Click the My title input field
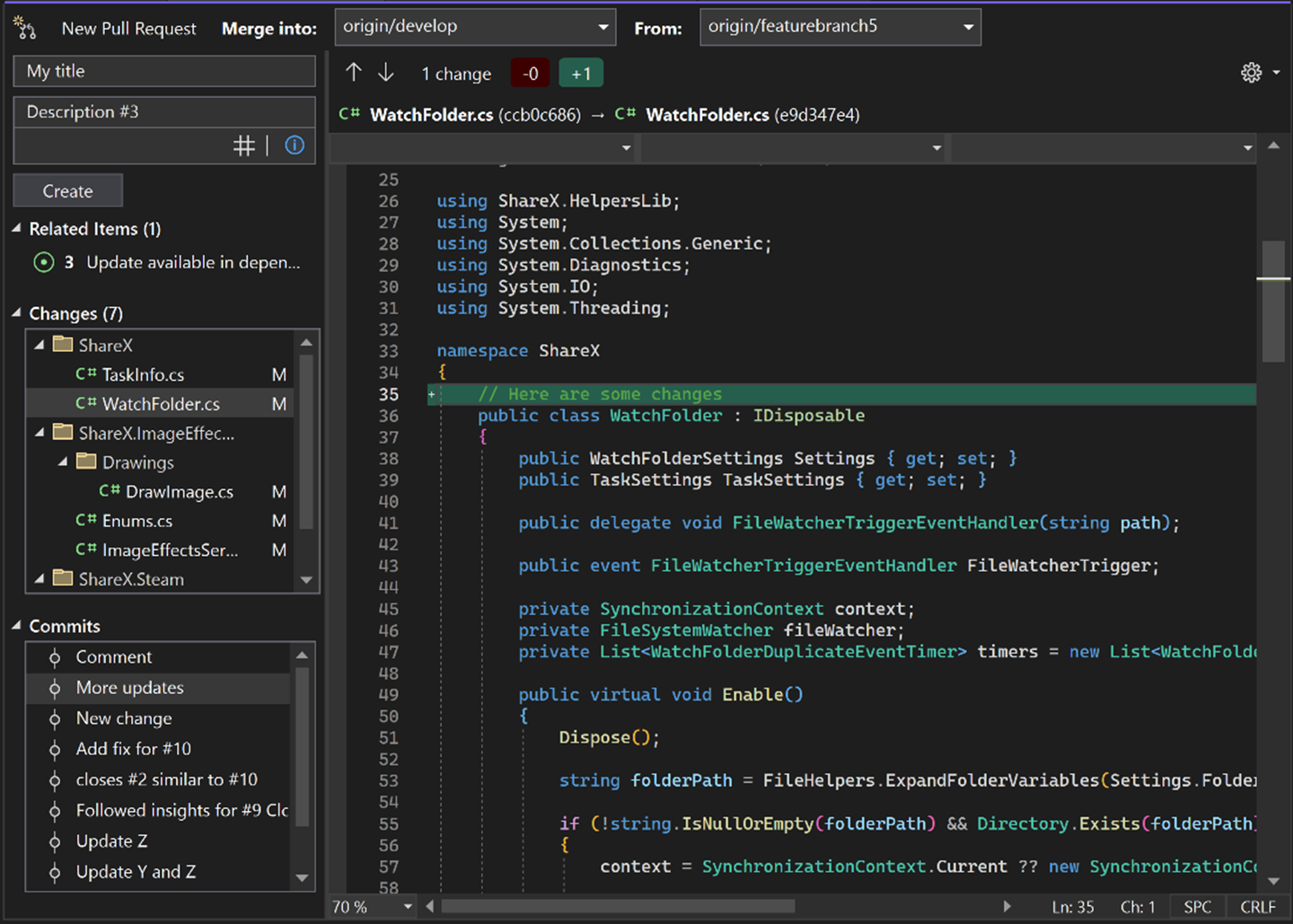1293x924 pixels. click(164, 71)
